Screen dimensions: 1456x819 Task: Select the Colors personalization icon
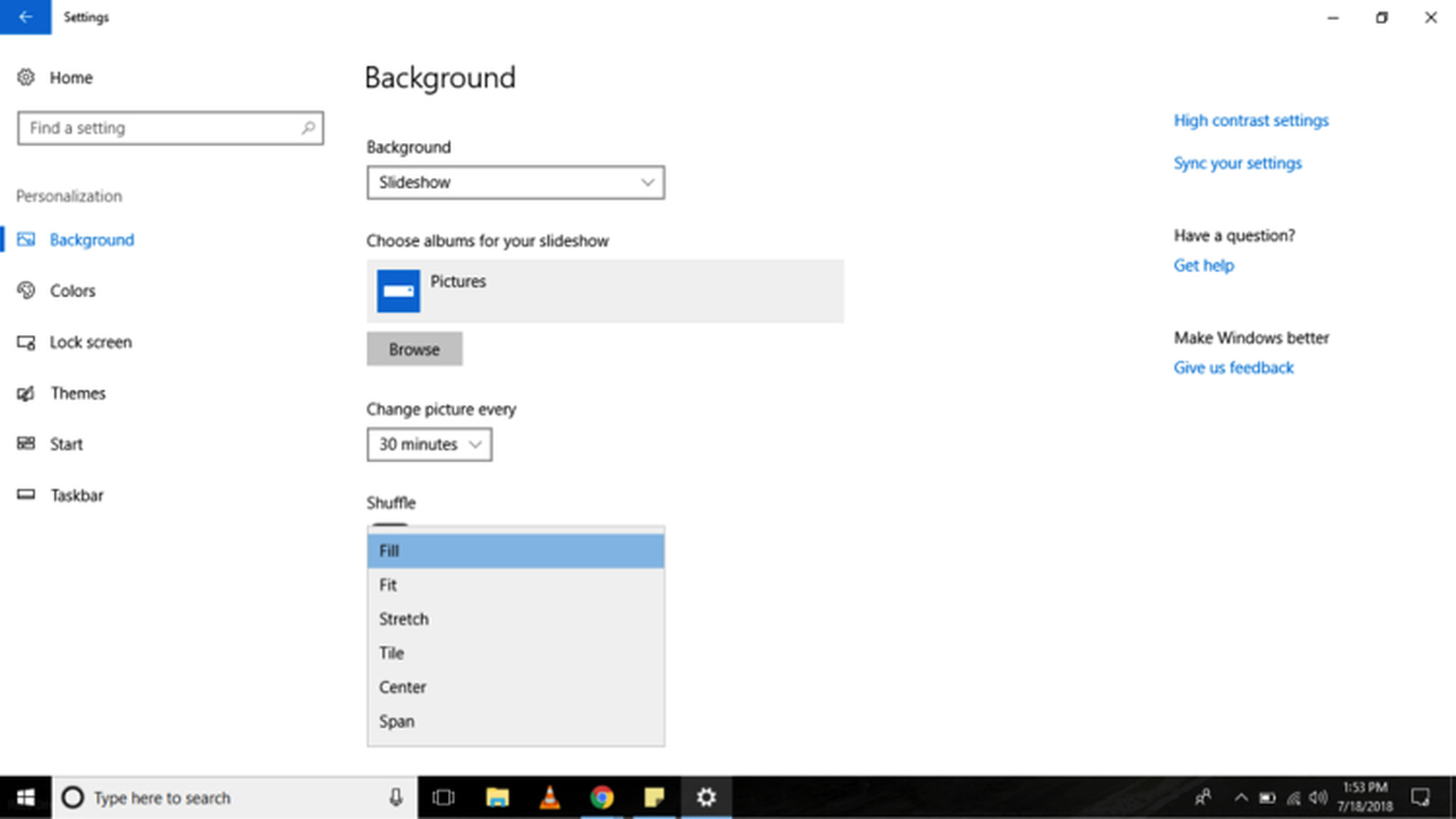[x=26, y=290]
